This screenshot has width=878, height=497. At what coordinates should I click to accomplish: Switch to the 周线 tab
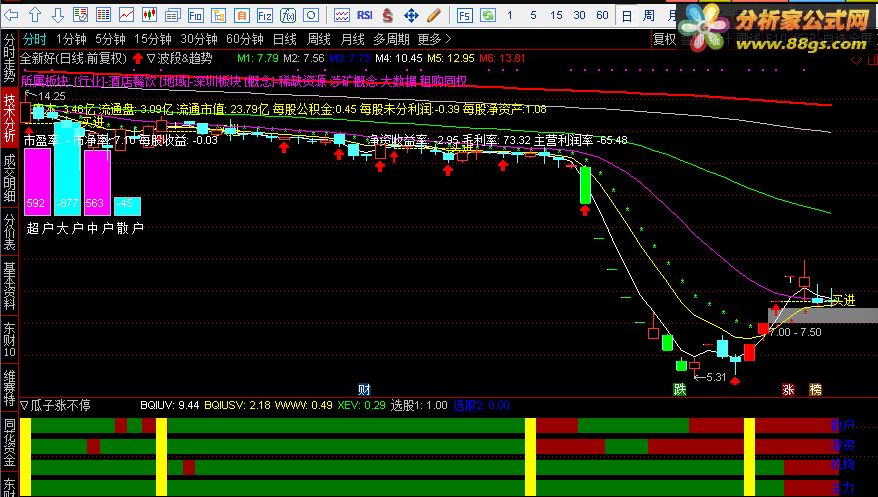click(x=319, y=39)
